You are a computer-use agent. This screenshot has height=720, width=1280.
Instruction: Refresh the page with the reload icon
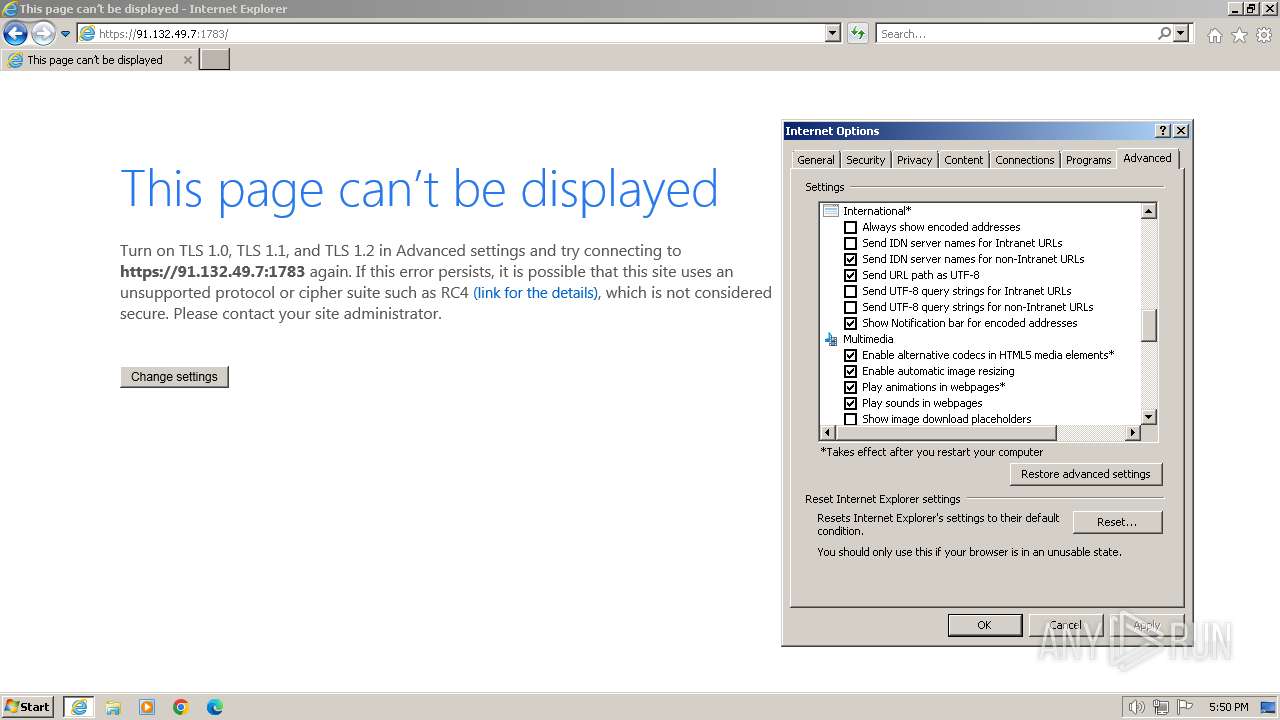857,34
